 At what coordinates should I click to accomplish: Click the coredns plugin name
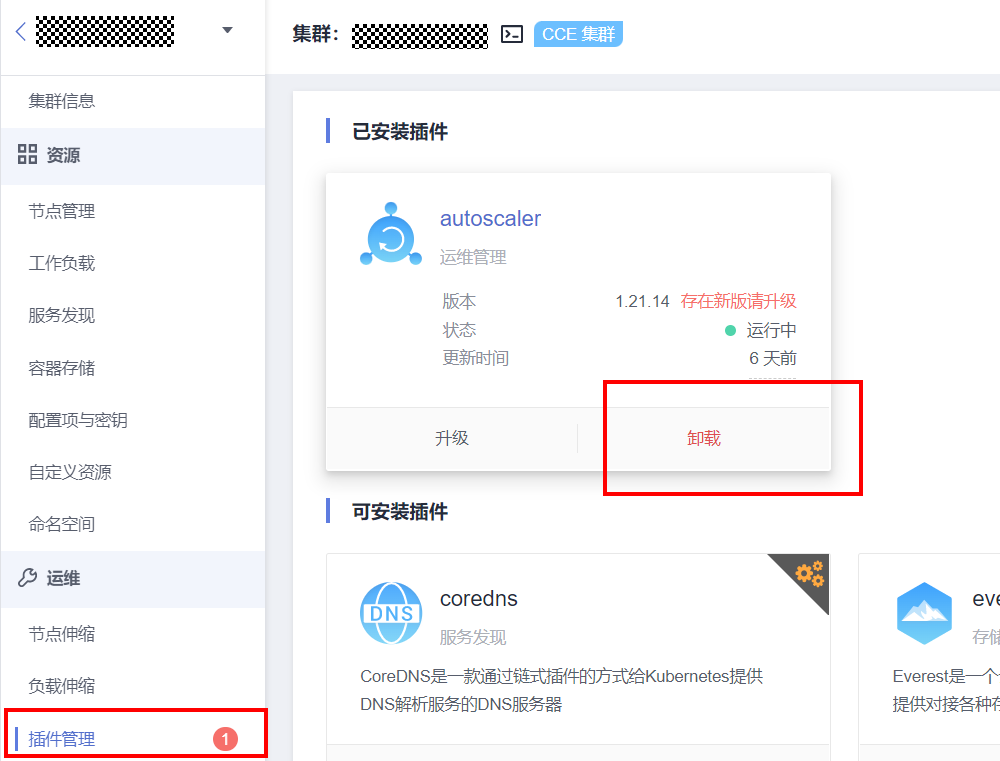[479, 599]
